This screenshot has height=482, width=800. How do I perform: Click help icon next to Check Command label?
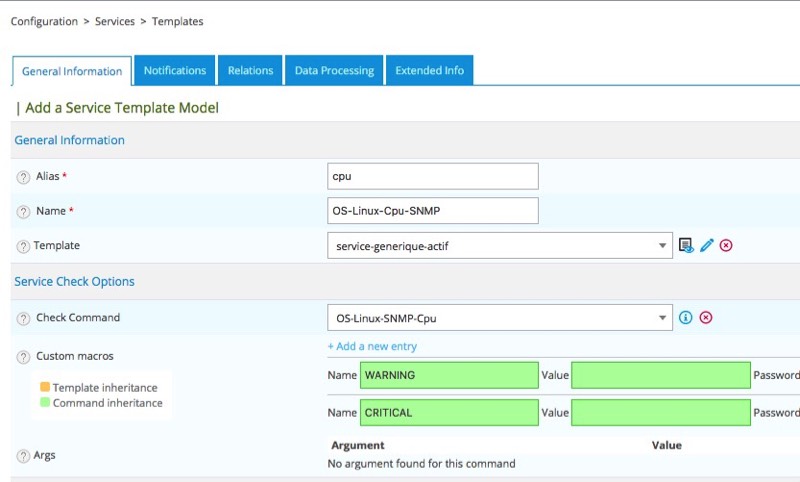(x=23, y=319)
